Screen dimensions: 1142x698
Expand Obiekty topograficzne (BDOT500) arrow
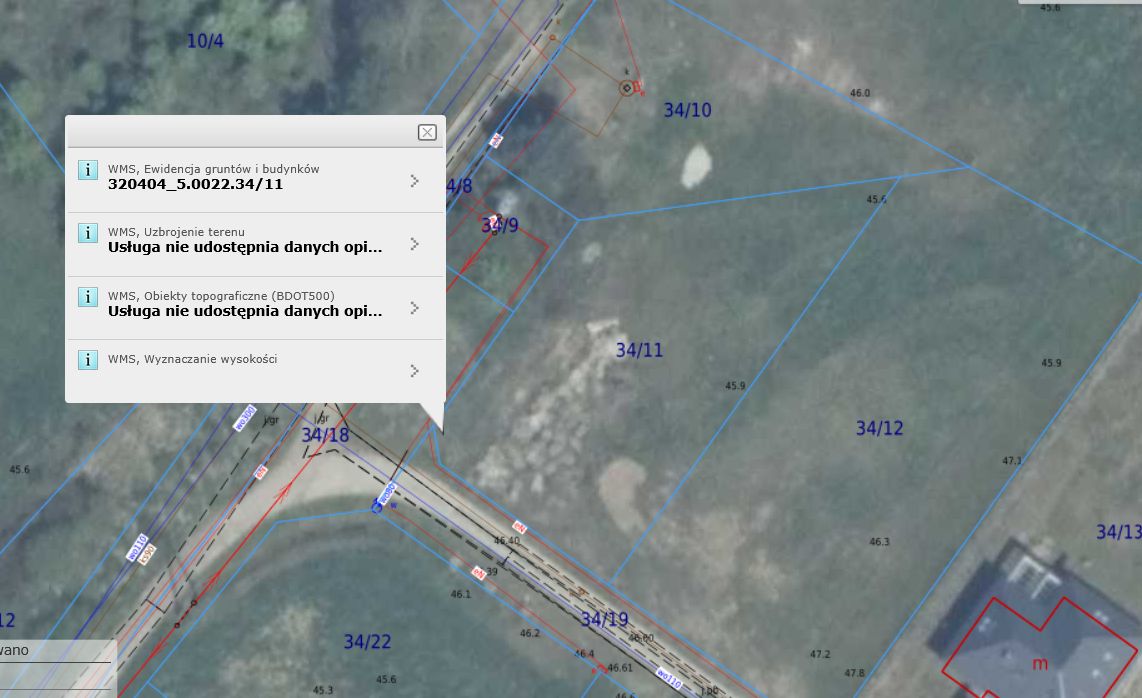(x=414, y=308)
